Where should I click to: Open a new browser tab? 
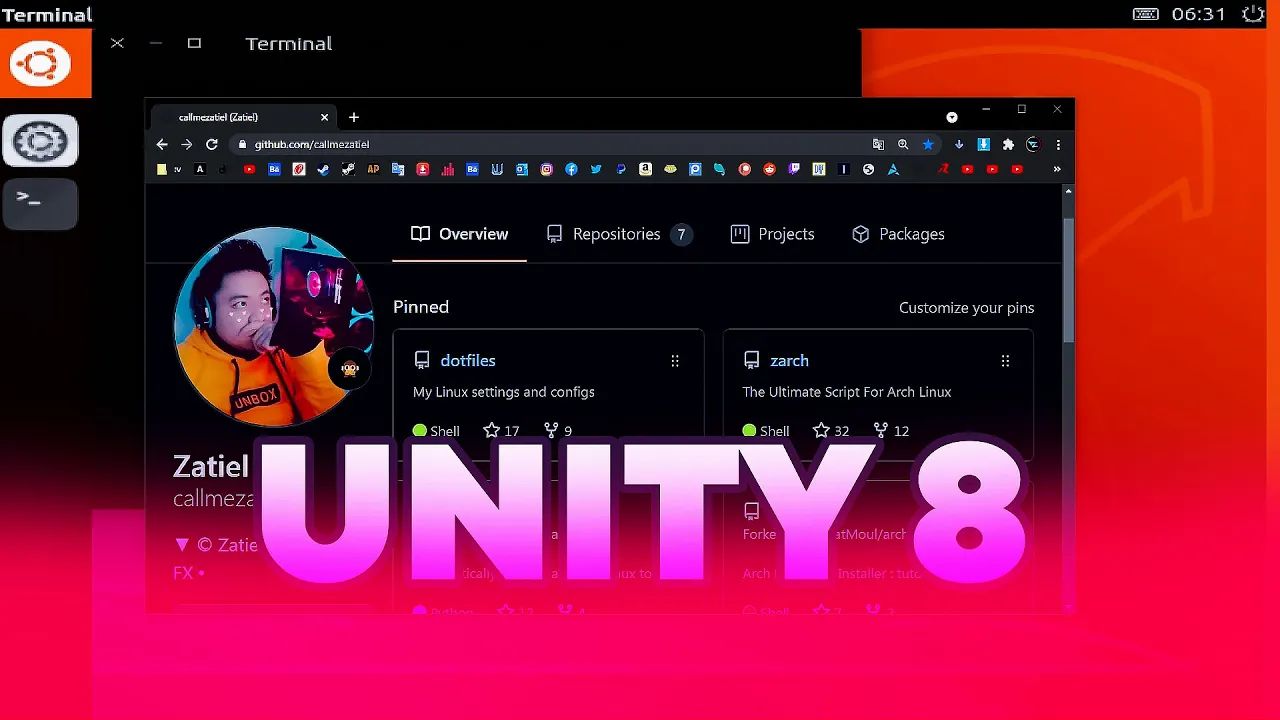click(x=353, y=117)
